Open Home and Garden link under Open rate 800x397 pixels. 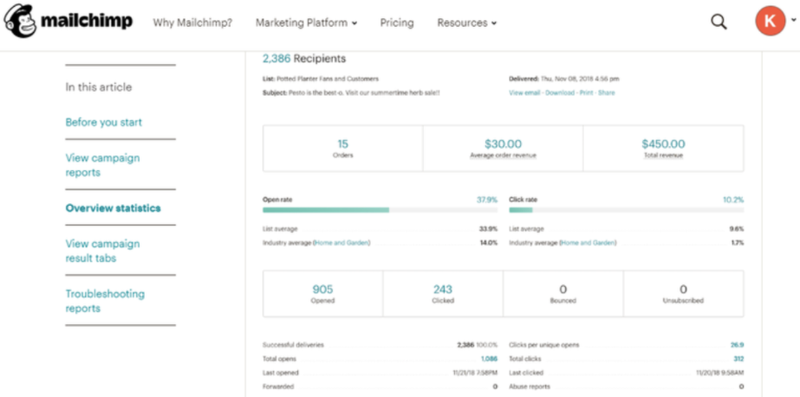pos(341,243)
